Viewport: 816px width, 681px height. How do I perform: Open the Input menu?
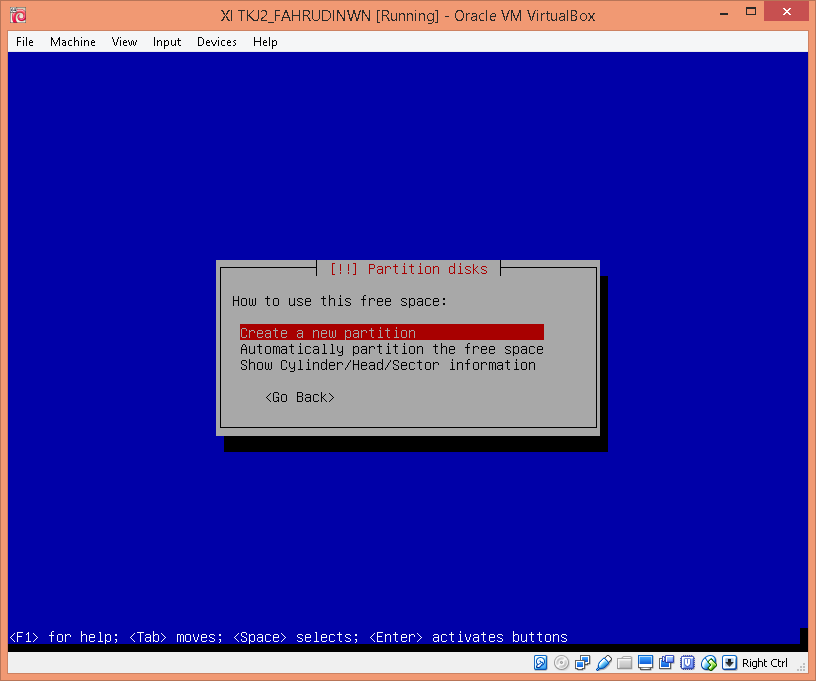point(167,42)
